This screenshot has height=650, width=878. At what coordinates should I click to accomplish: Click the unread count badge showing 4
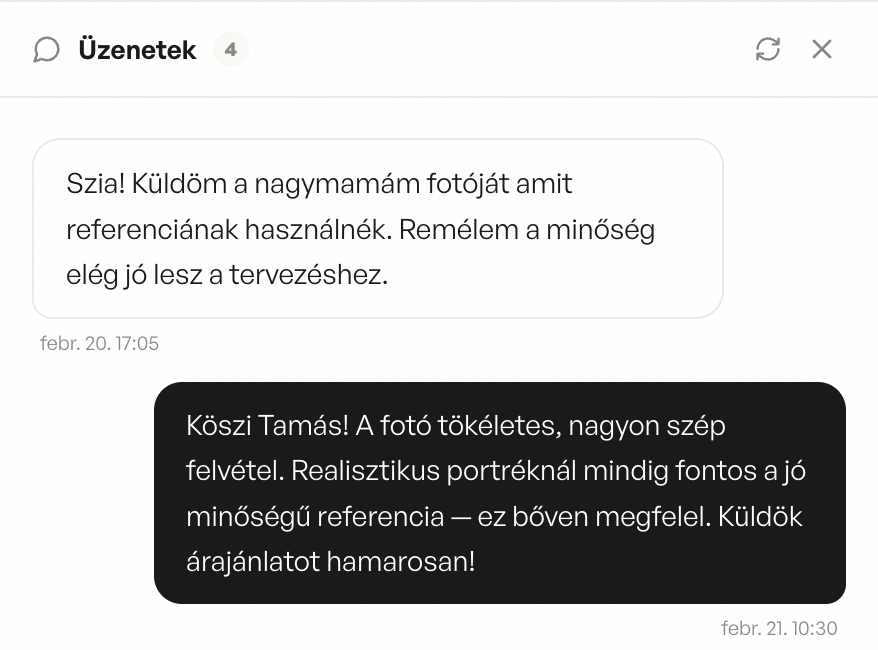[x=231, y=49]
